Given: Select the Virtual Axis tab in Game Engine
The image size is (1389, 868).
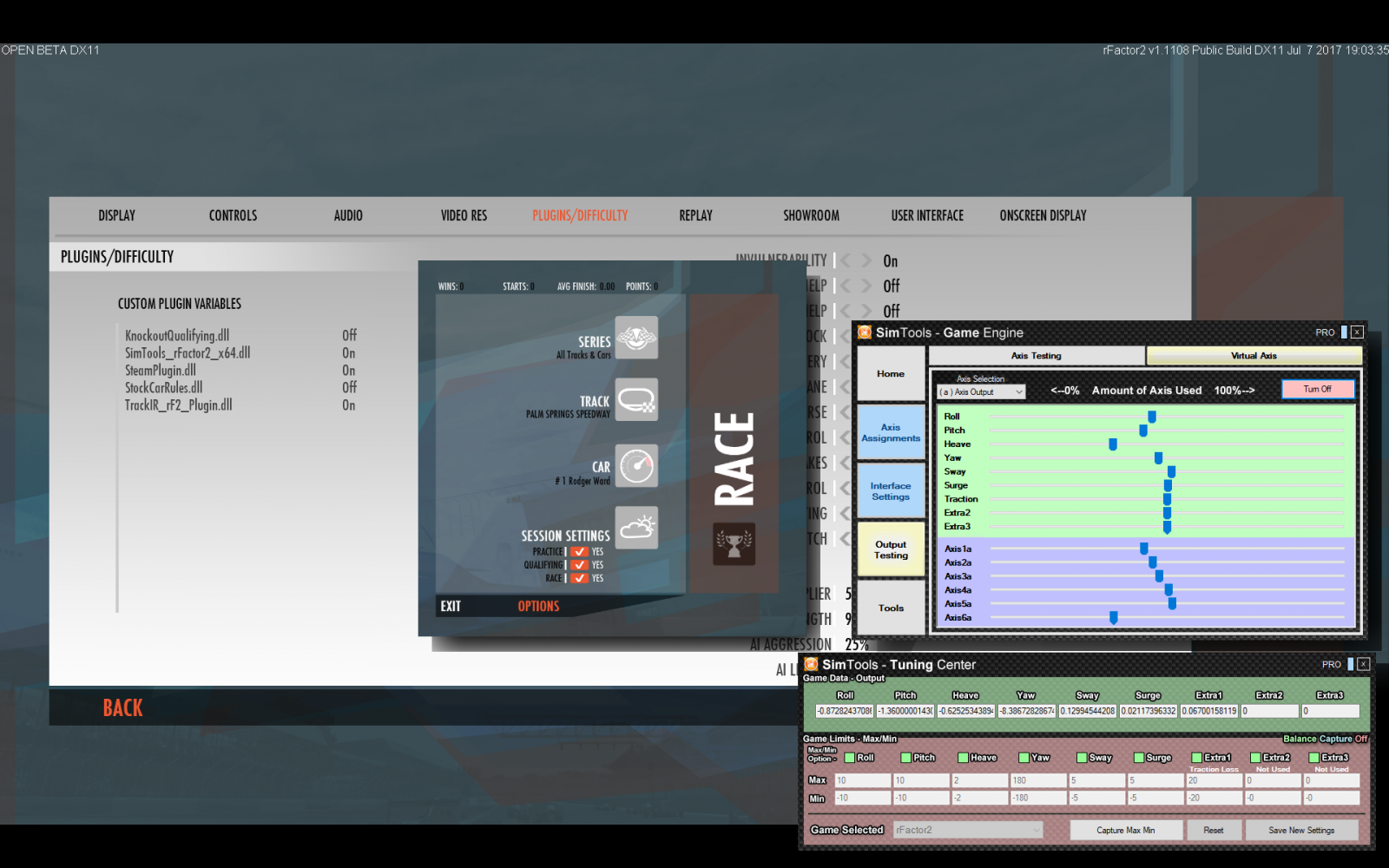Looking at the screenshot, I should tap(1254, 356).
